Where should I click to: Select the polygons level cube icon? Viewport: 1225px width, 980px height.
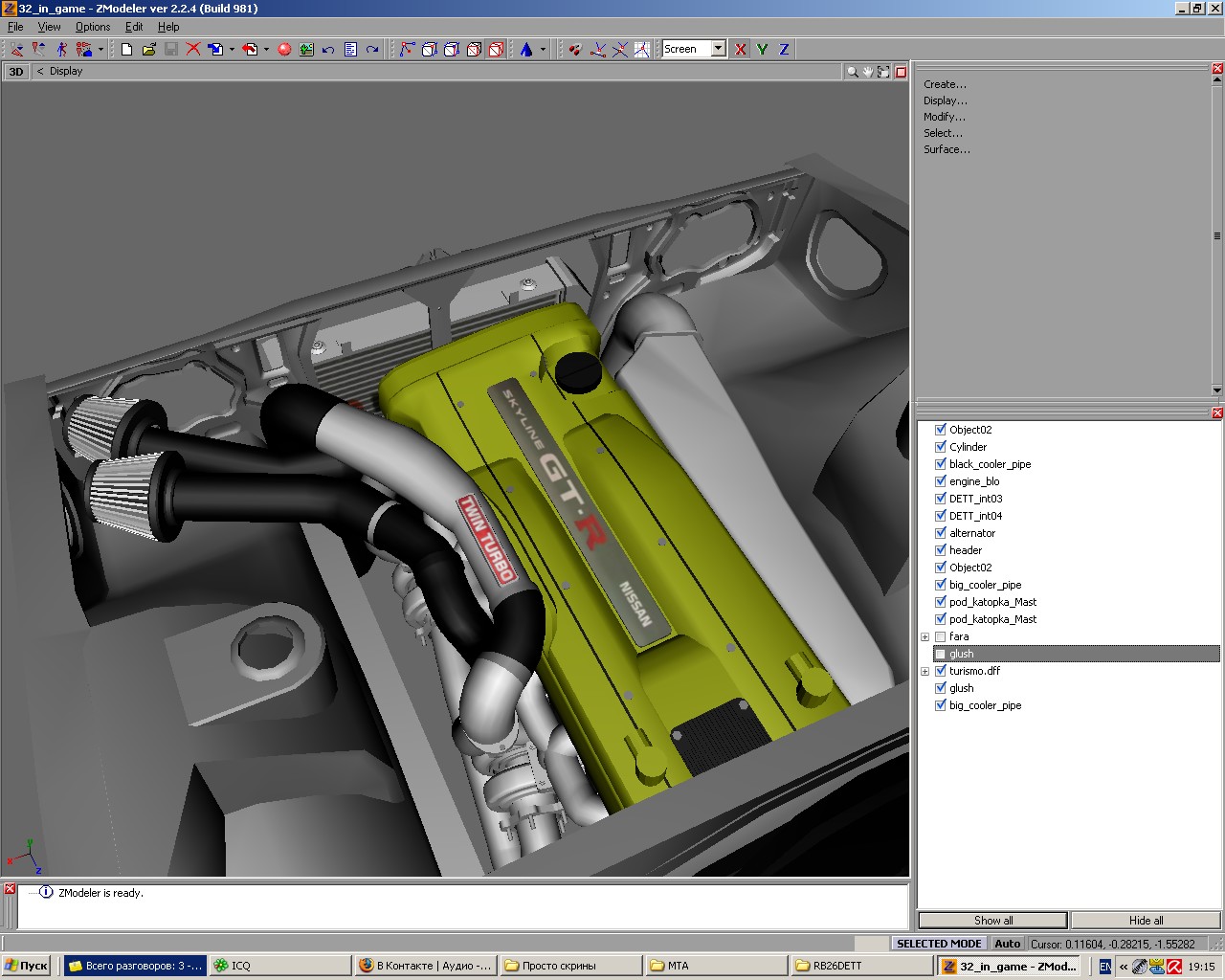pyautogui.click(x=452, y=49)
